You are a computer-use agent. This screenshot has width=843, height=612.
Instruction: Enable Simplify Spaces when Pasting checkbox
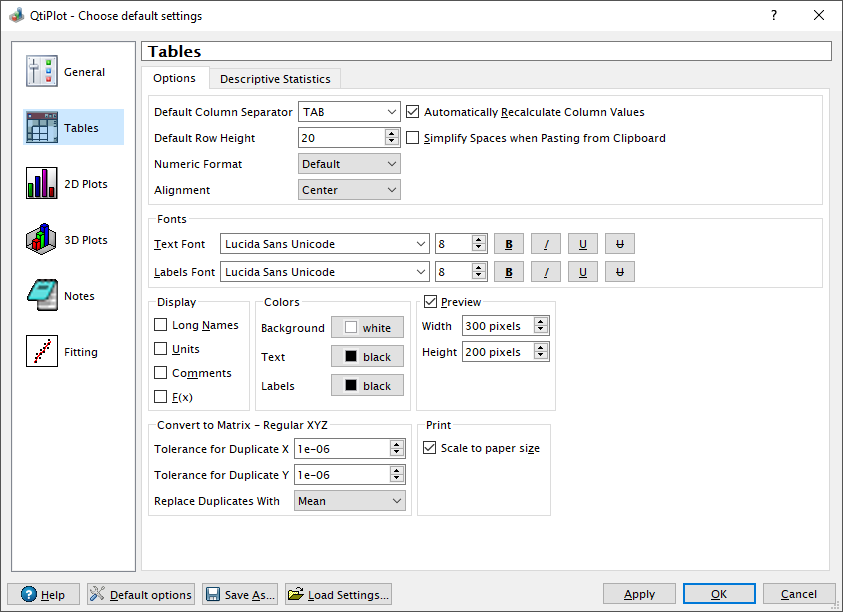[x=413, y=138]
